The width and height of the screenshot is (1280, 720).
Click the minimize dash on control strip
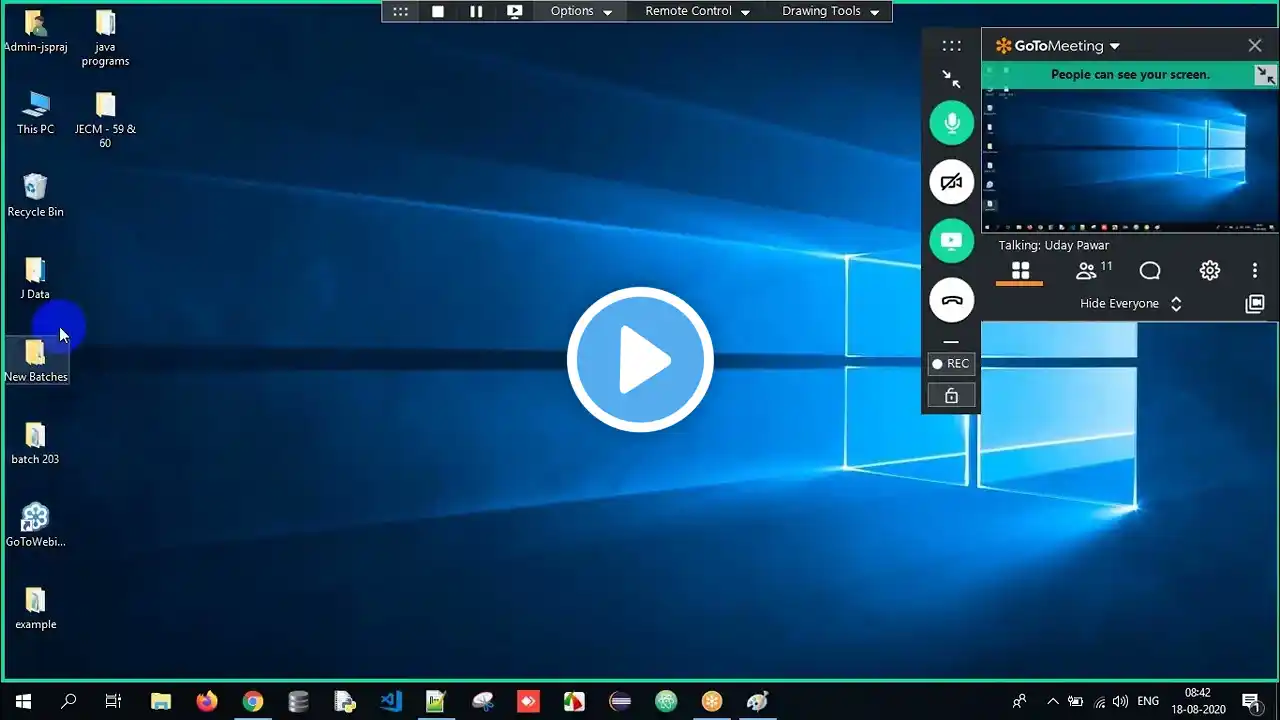point(951,342)
